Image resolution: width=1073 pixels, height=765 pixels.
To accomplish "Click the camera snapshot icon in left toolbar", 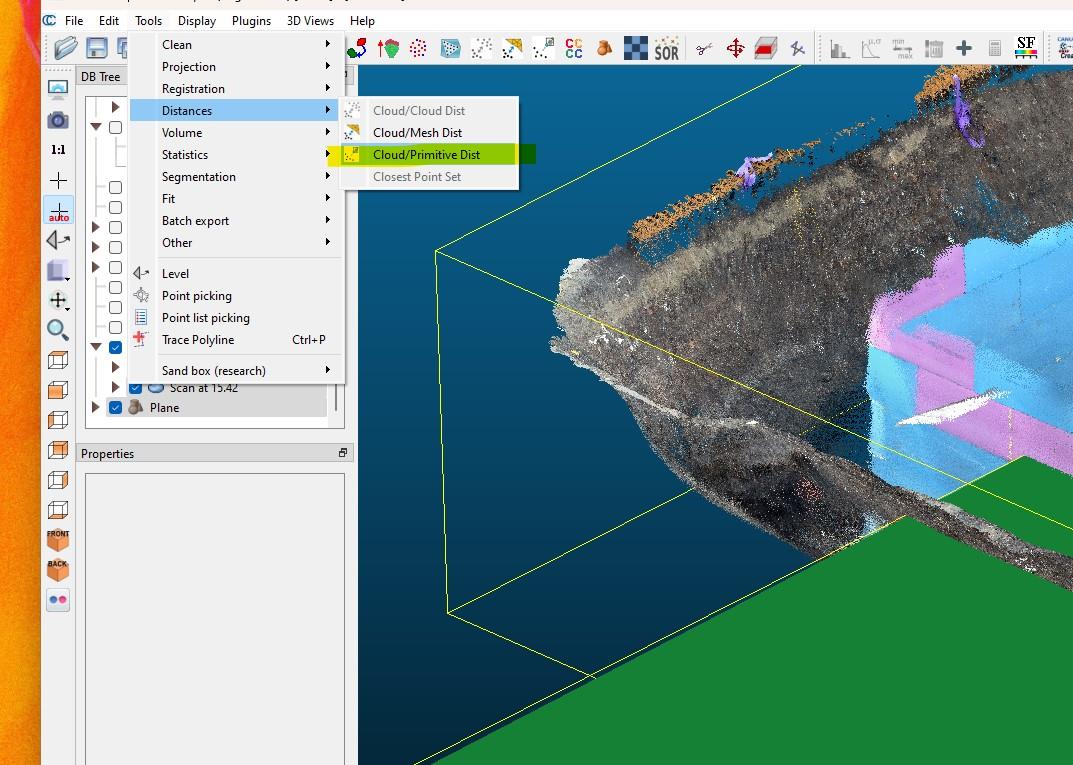I will (x=58, y=120).
